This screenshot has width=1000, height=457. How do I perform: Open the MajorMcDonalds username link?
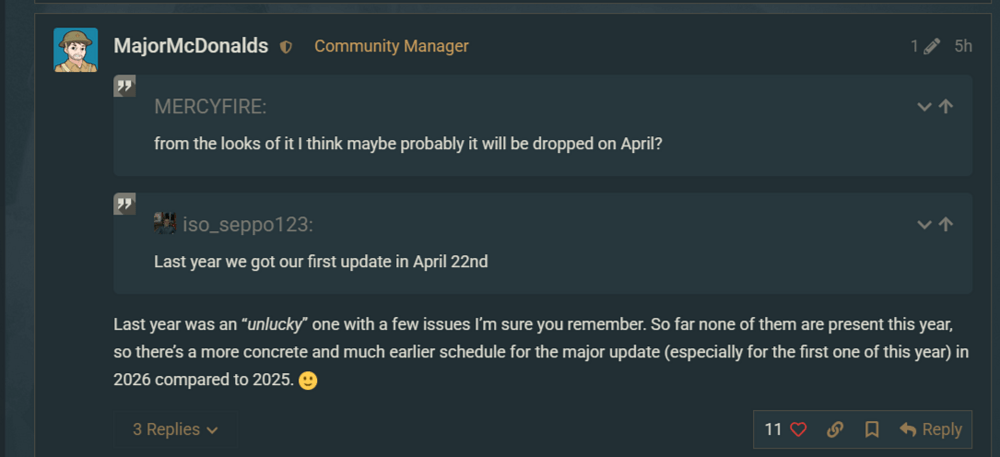pyautogui.click(x=193, y=46)
